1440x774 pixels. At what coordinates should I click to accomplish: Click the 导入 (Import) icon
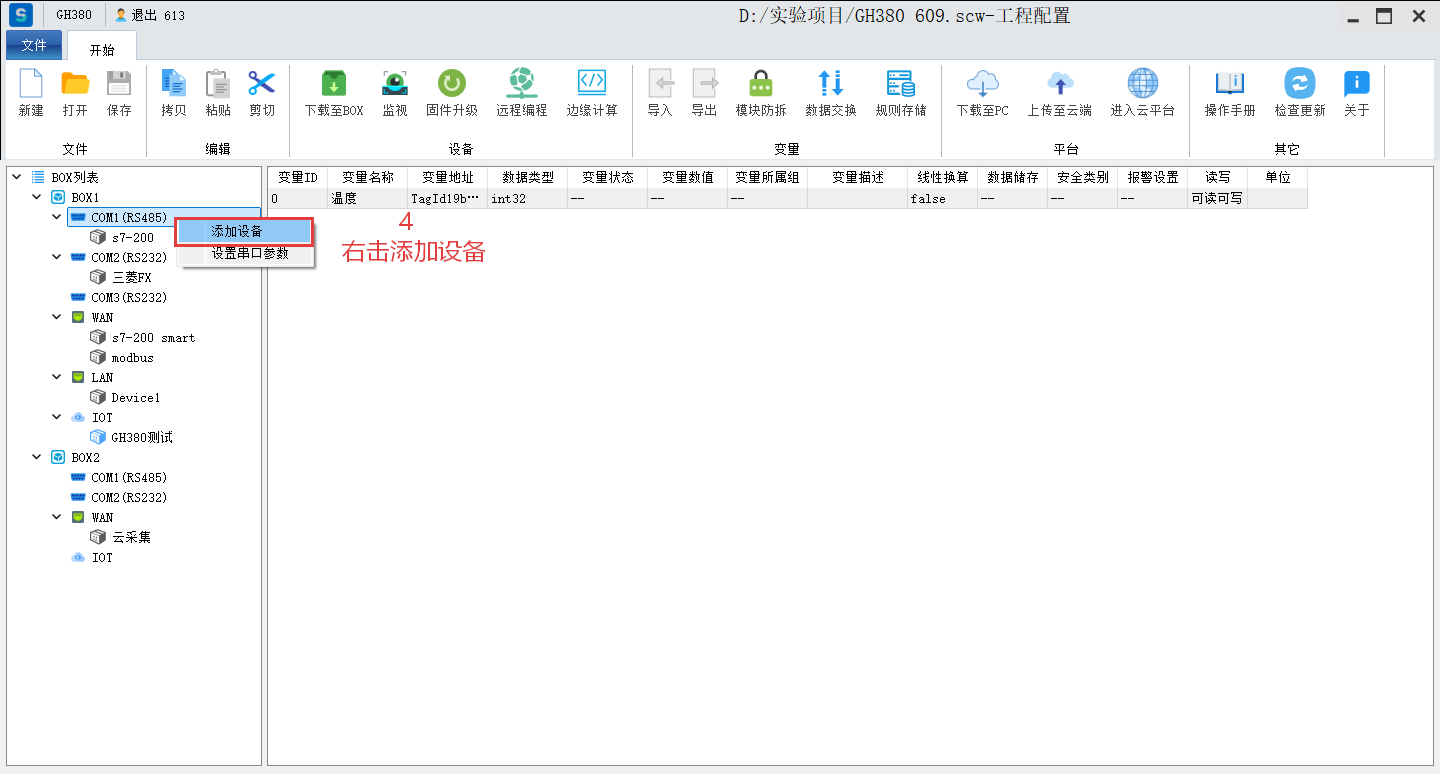click(x=660, y=84)
